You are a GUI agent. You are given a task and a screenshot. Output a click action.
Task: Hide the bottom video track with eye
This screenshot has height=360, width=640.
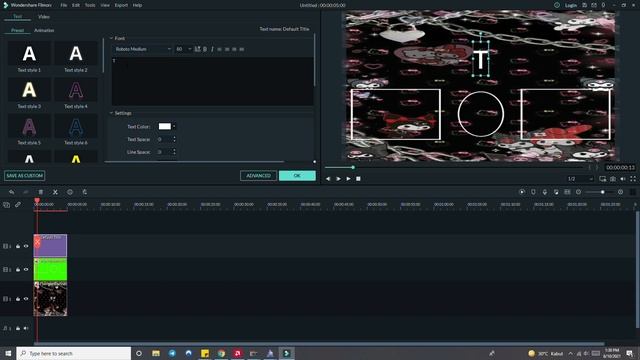26,299
